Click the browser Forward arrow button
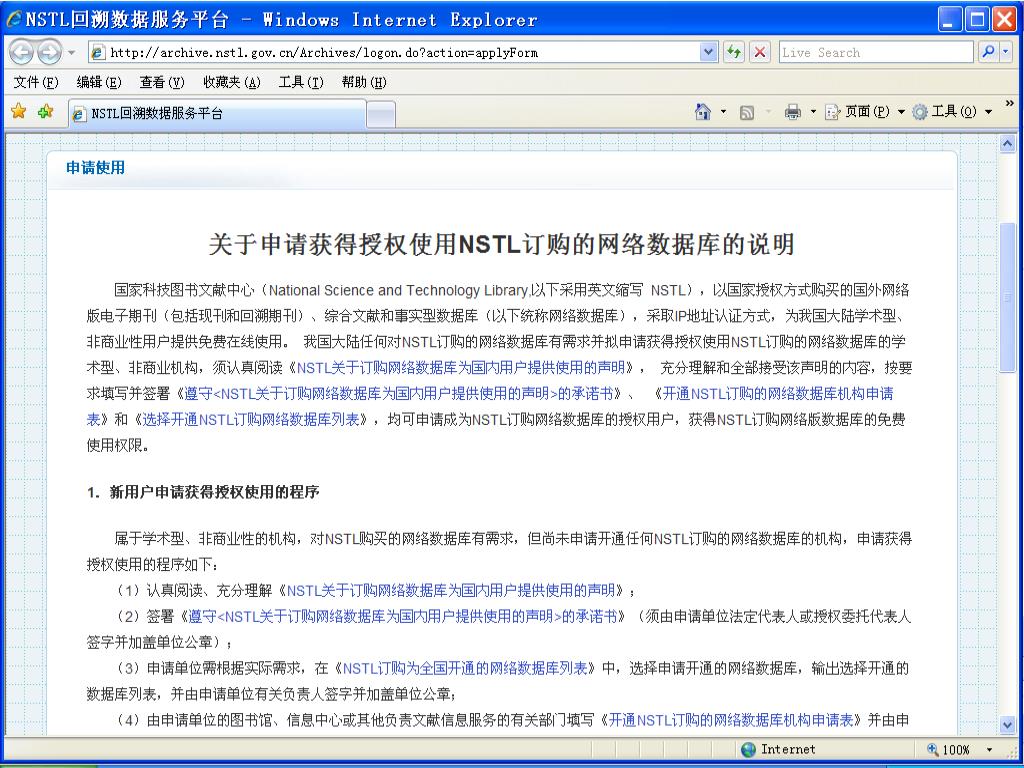Screen dimensions: 1024x768 tap(49, 52)
